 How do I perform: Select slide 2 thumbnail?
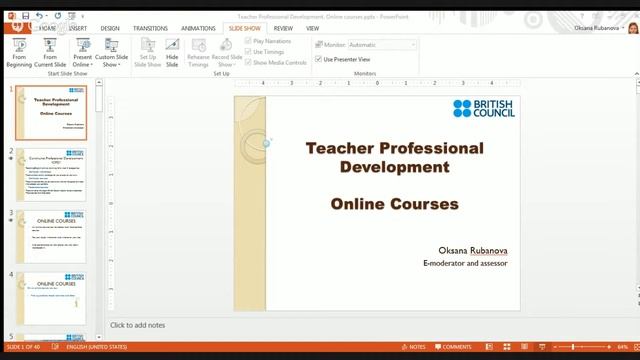pos(51,175)
